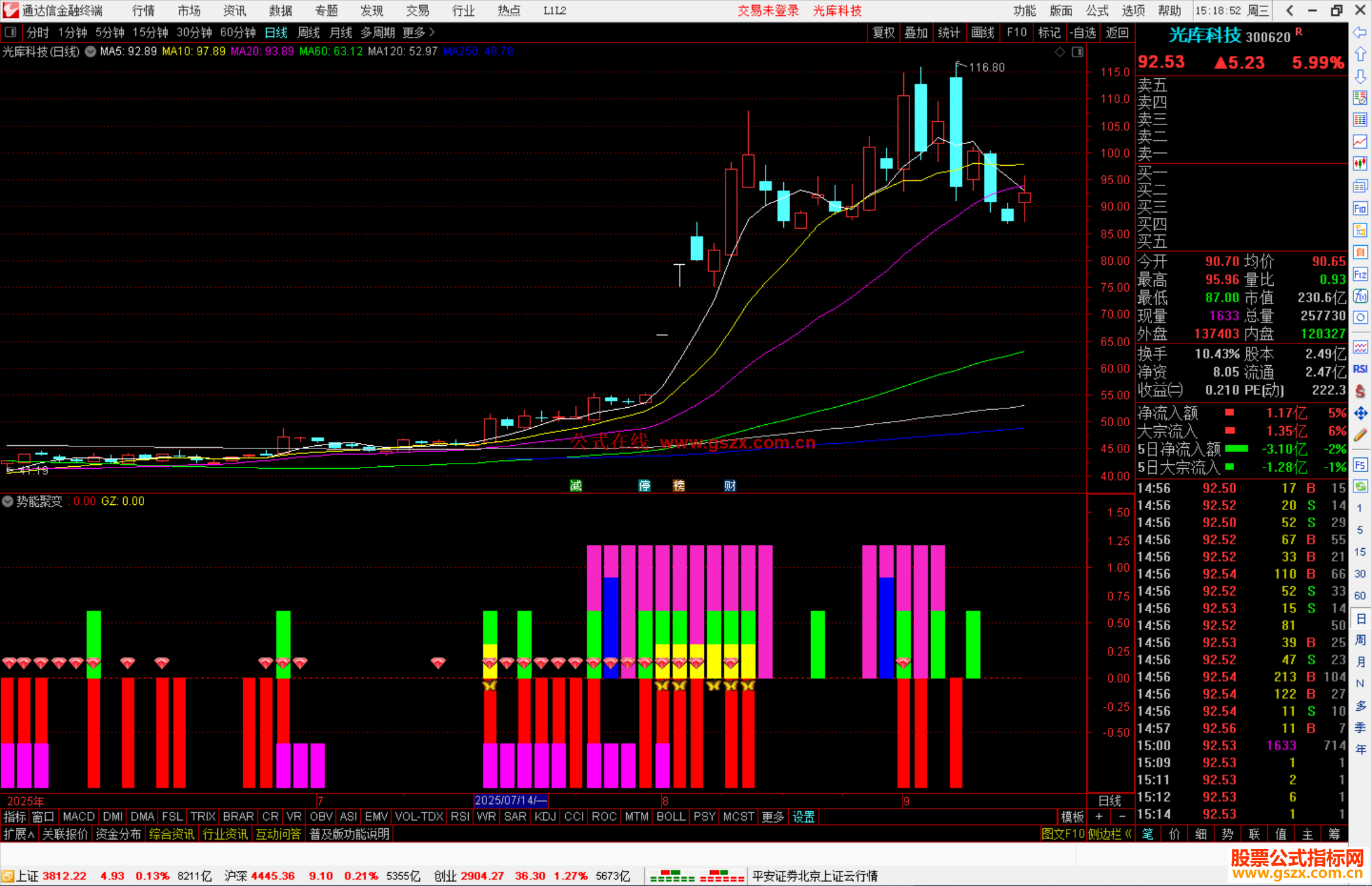
Task: Click the green refresh icon in the sidebar
Action: [x=1360, y=486]
